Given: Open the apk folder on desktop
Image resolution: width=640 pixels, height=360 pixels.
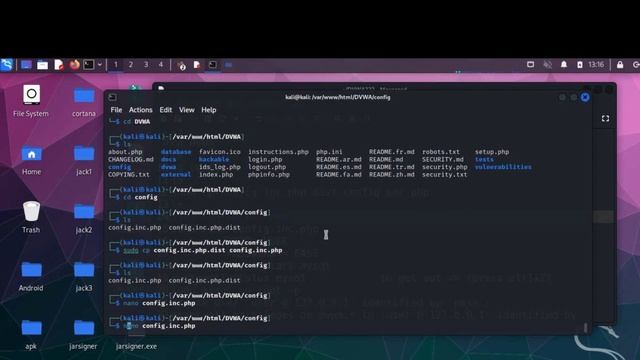Looking at the screenshot, I should (31, 335).
